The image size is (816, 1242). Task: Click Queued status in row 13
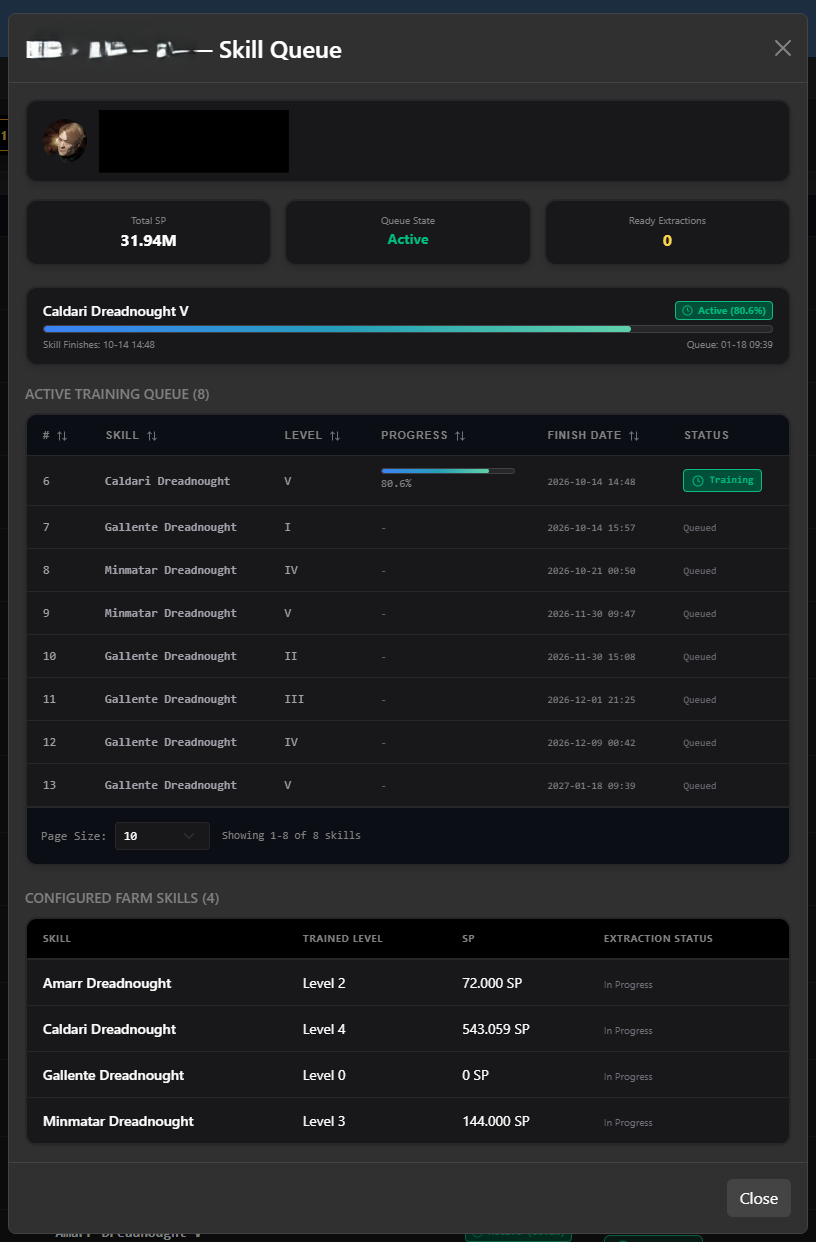tap(700, 786)
